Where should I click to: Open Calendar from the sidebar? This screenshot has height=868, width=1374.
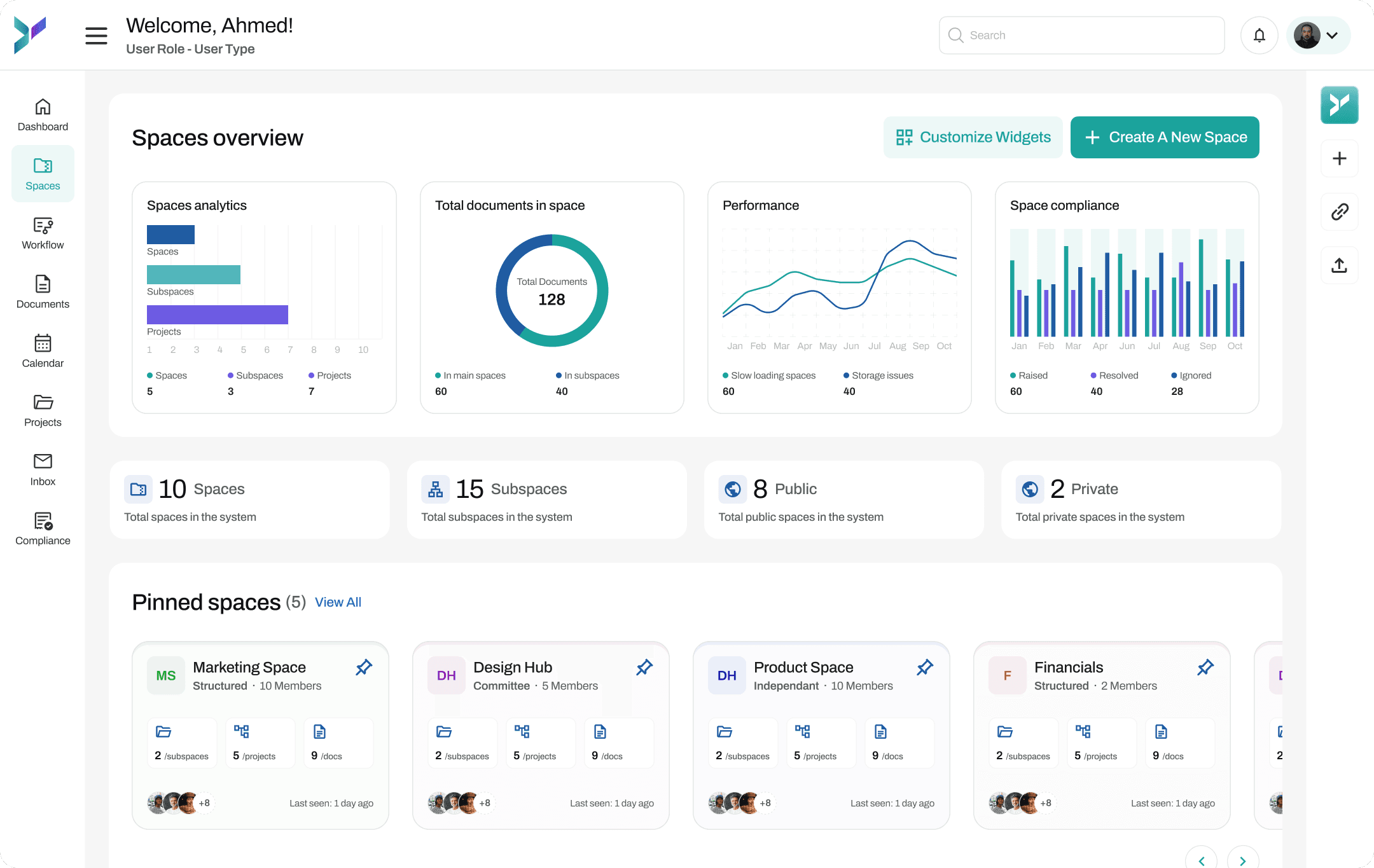click(x=43, y=352)
